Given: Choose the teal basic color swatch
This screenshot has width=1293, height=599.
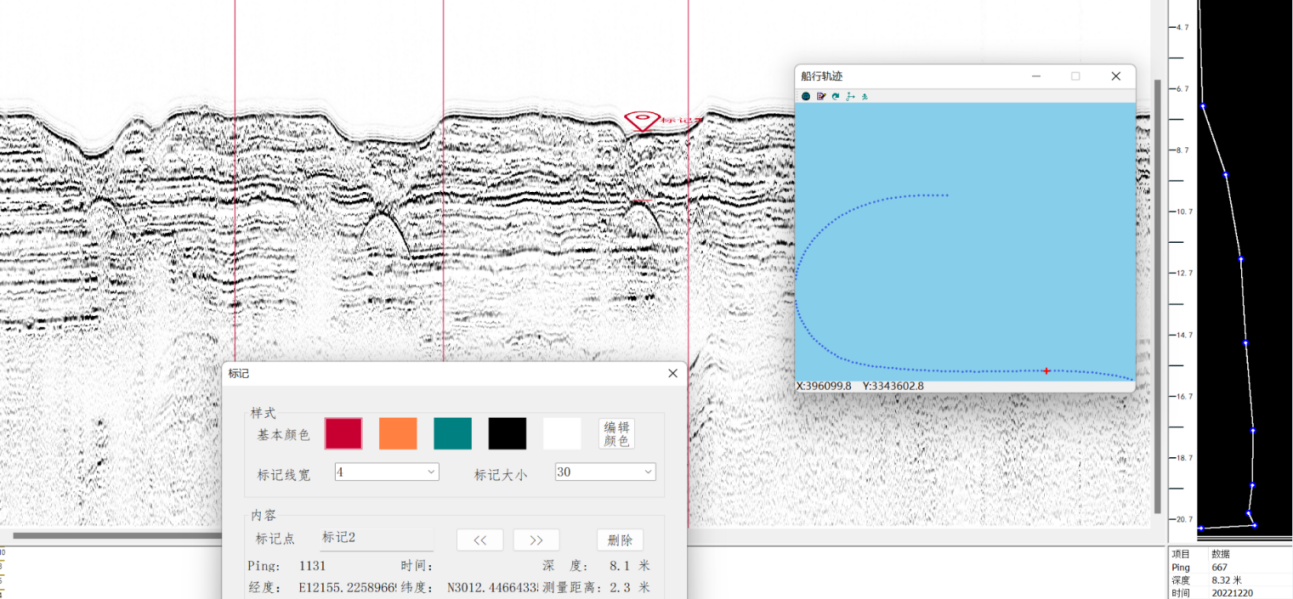Looking at the screenshot, I should [452, 434].
